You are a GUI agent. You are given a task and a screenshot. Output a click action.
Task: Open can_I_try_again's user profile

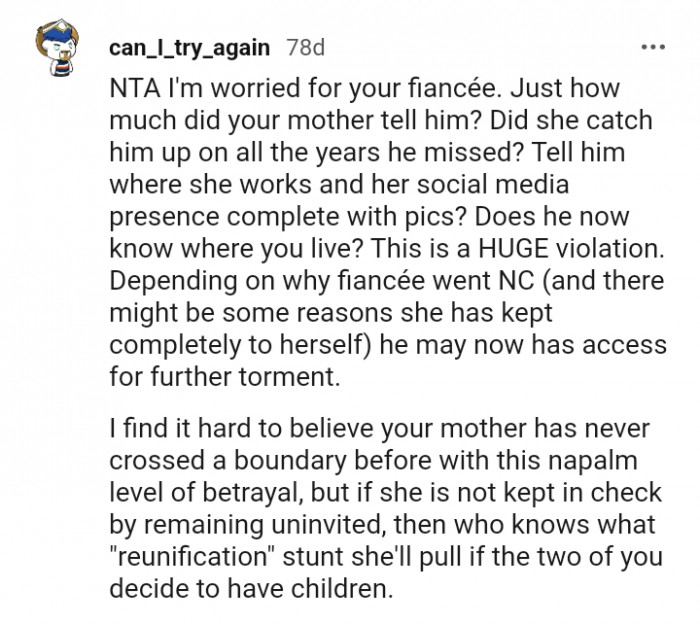point(190,48)
